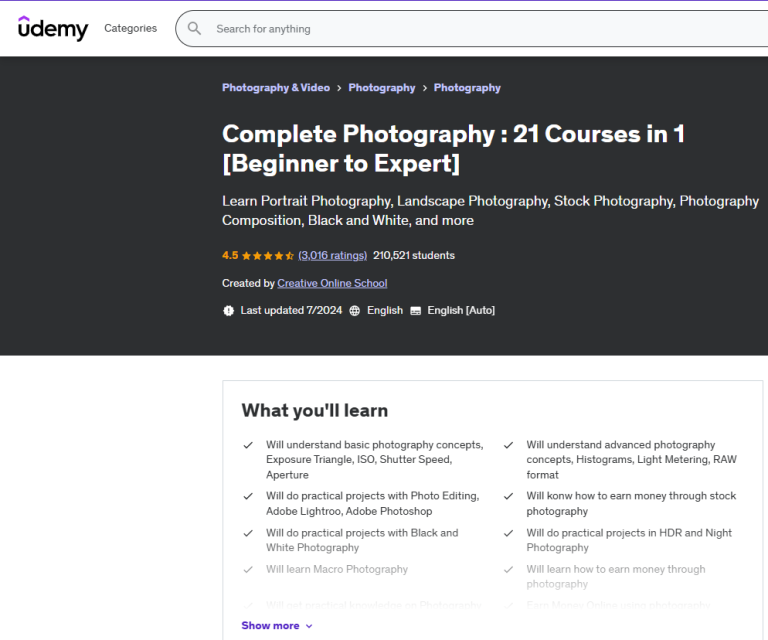Viewport: 768px width, 640px height.
Task: Open the Categories menu
Action: 130,28
